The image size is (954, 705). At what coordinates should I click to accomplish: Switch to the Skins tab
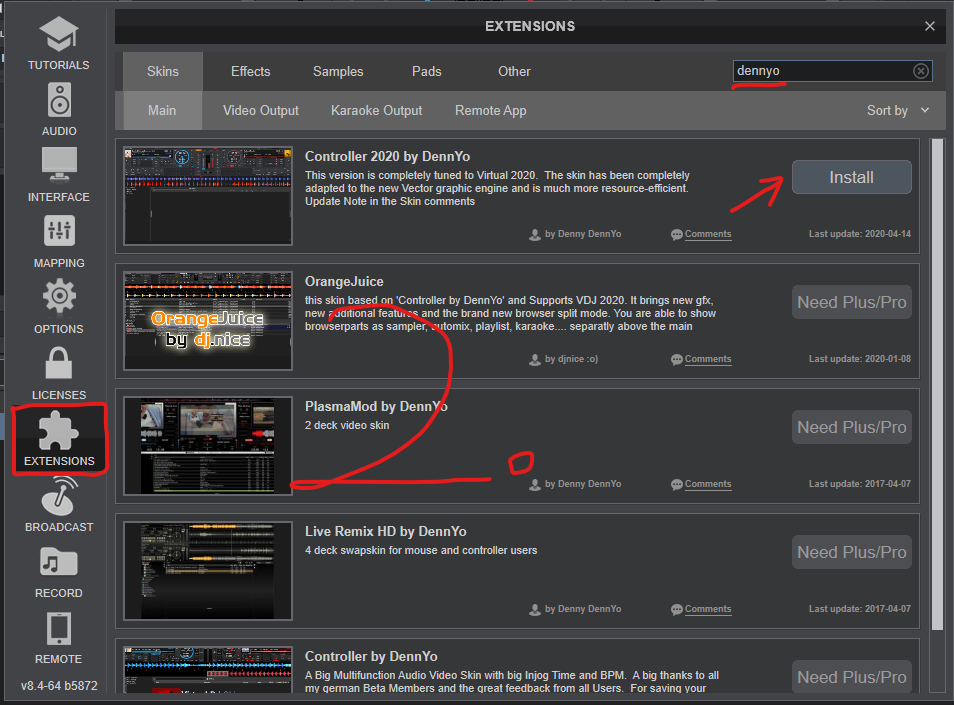click(162, 71)
